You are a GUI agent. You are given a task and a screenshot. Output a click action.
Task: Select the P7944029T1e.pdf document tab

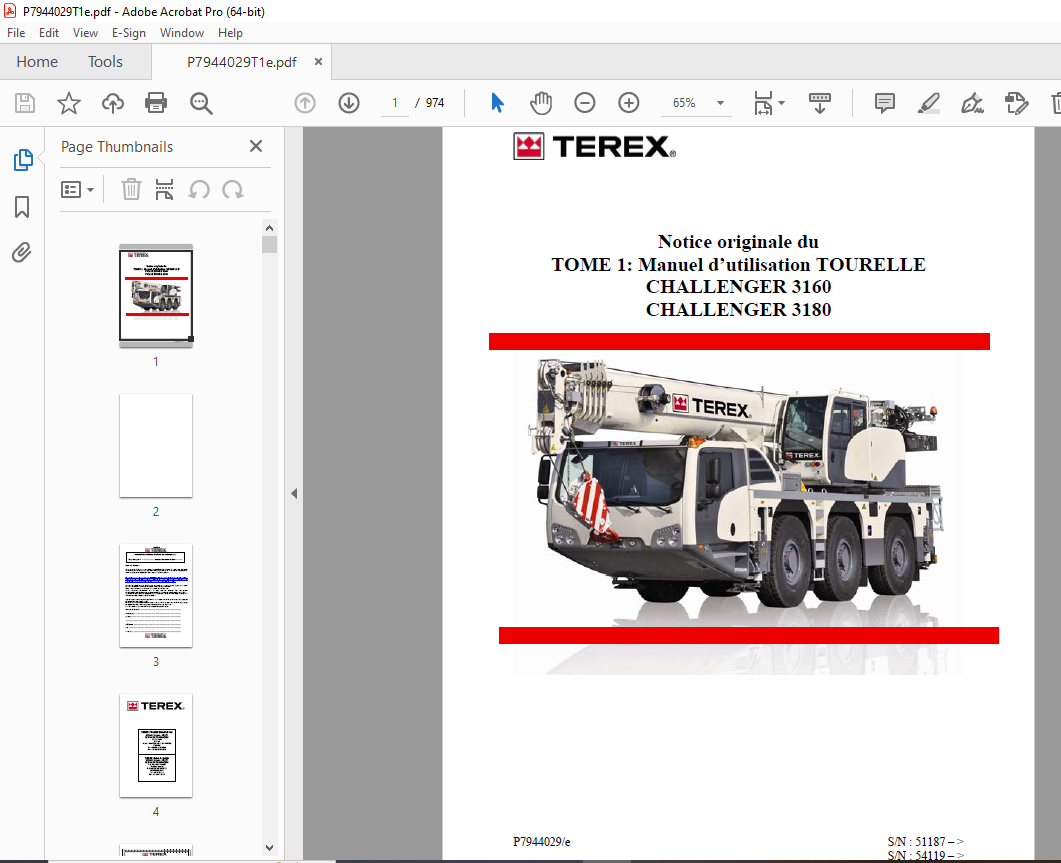click(242, 62)
